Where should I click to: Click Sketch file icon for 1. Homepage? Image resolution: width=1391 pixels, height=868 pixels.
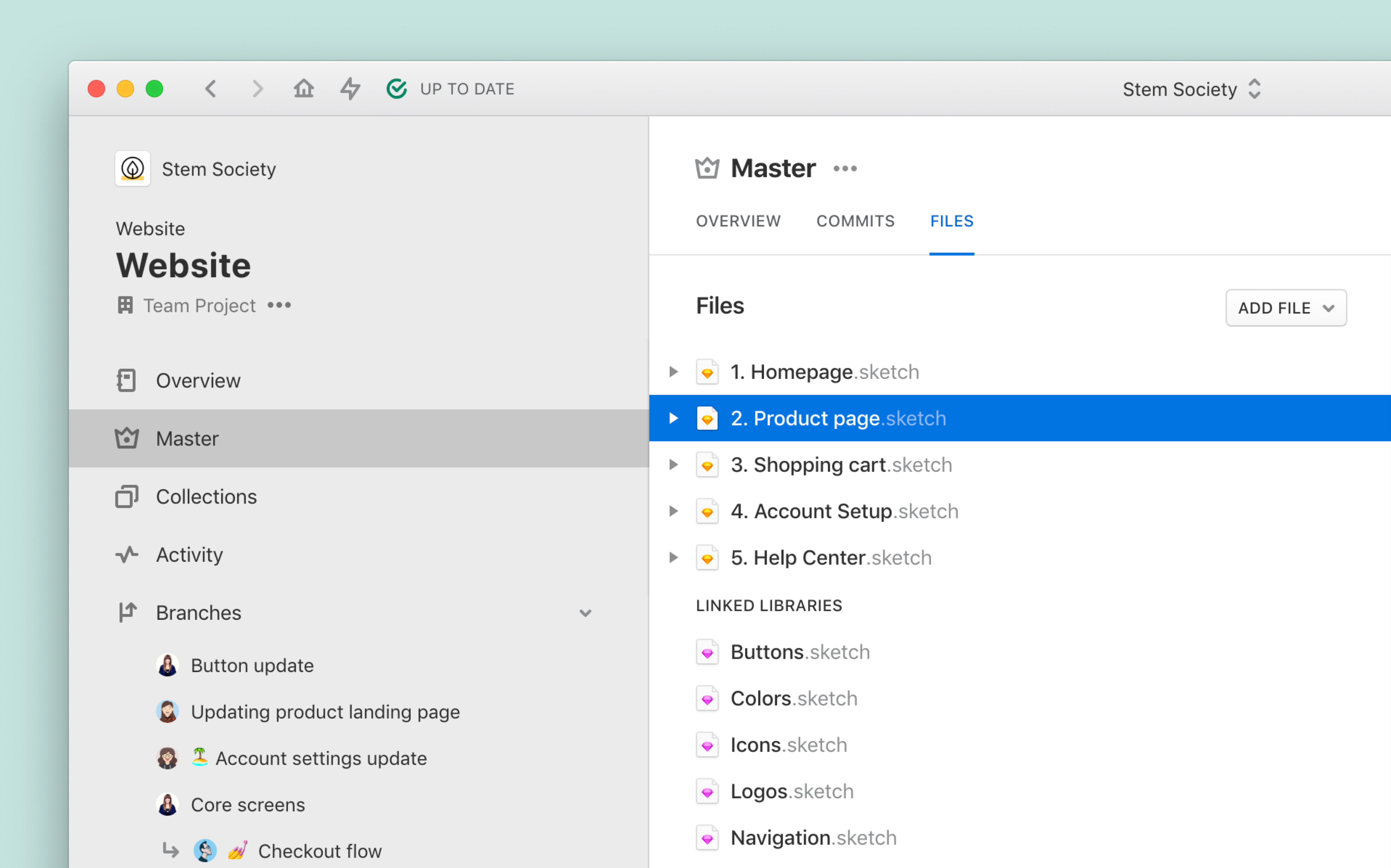(x=707, y=372)
